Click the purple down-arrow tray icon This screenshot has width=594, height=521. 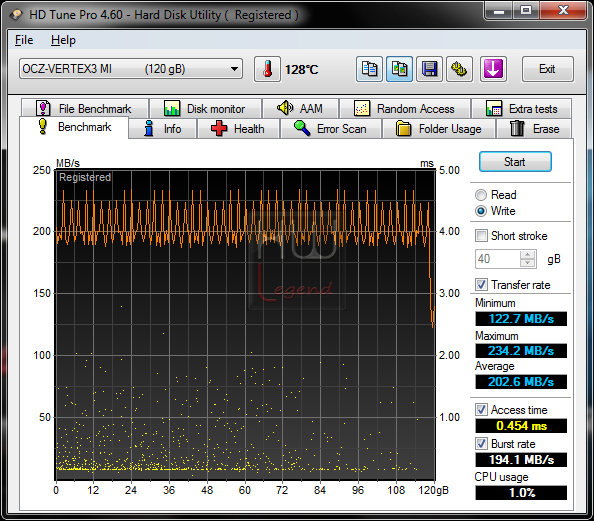tap(493, 69)
